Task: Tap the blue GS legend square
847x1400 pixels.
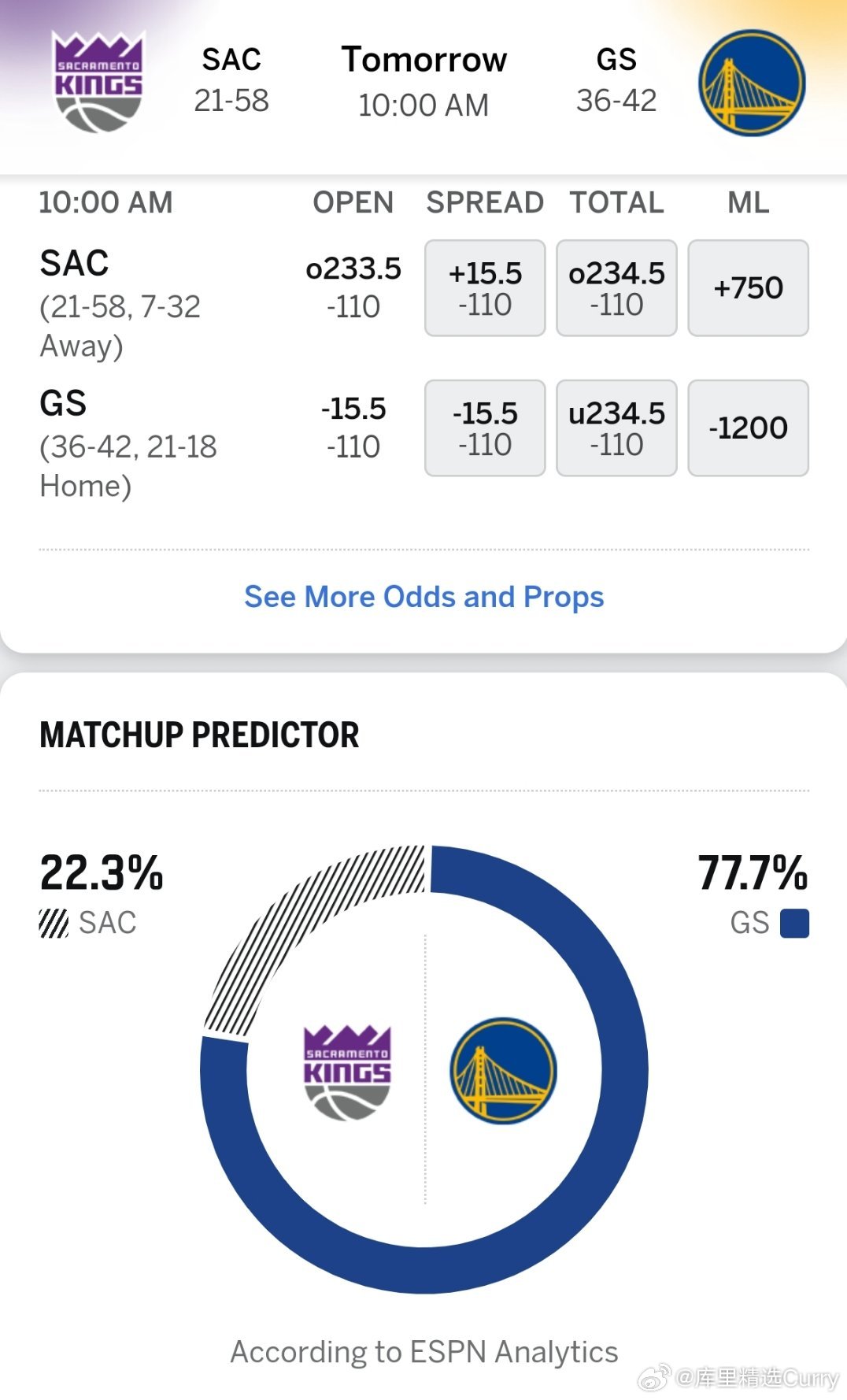Action: click(794, 923)
